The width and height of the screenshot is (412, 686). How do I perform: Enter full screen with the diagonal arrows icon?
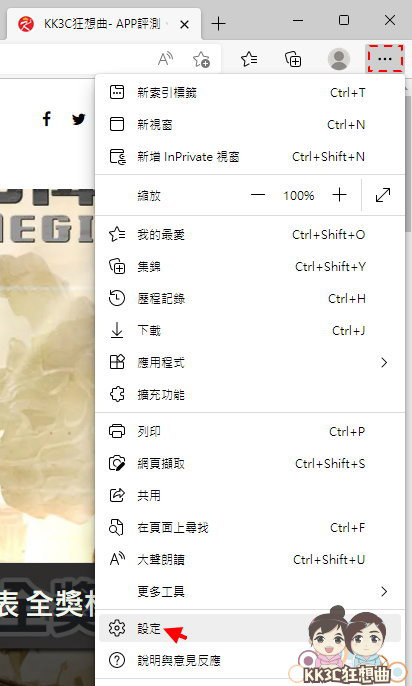click(383, 195)
